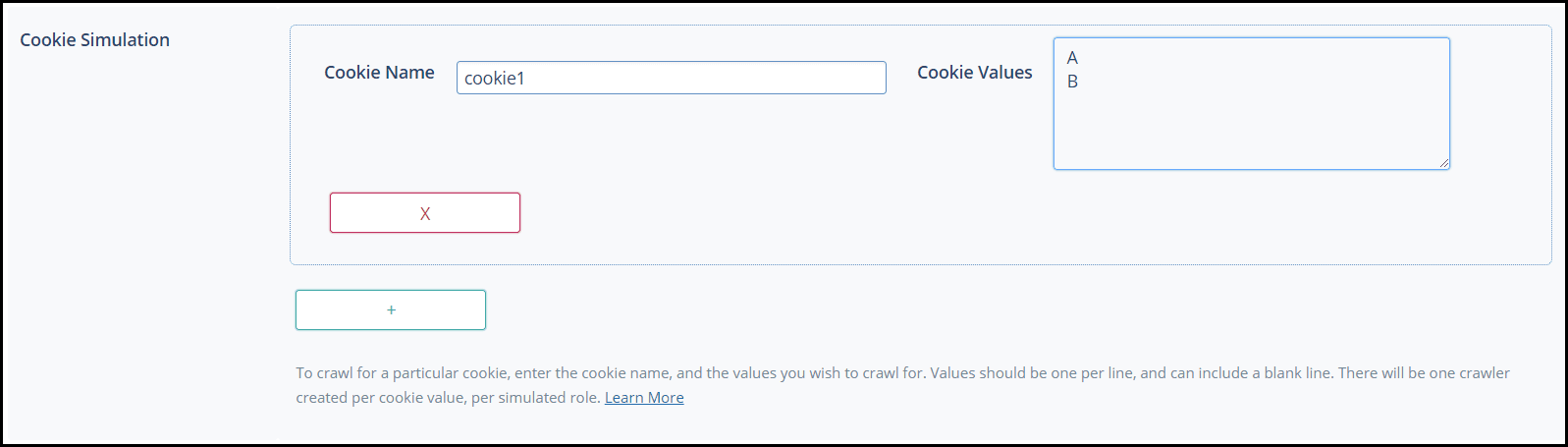Viewport: 1568px width, 447px height.
Task: Place cursor on value line B
Action: 1072,82
